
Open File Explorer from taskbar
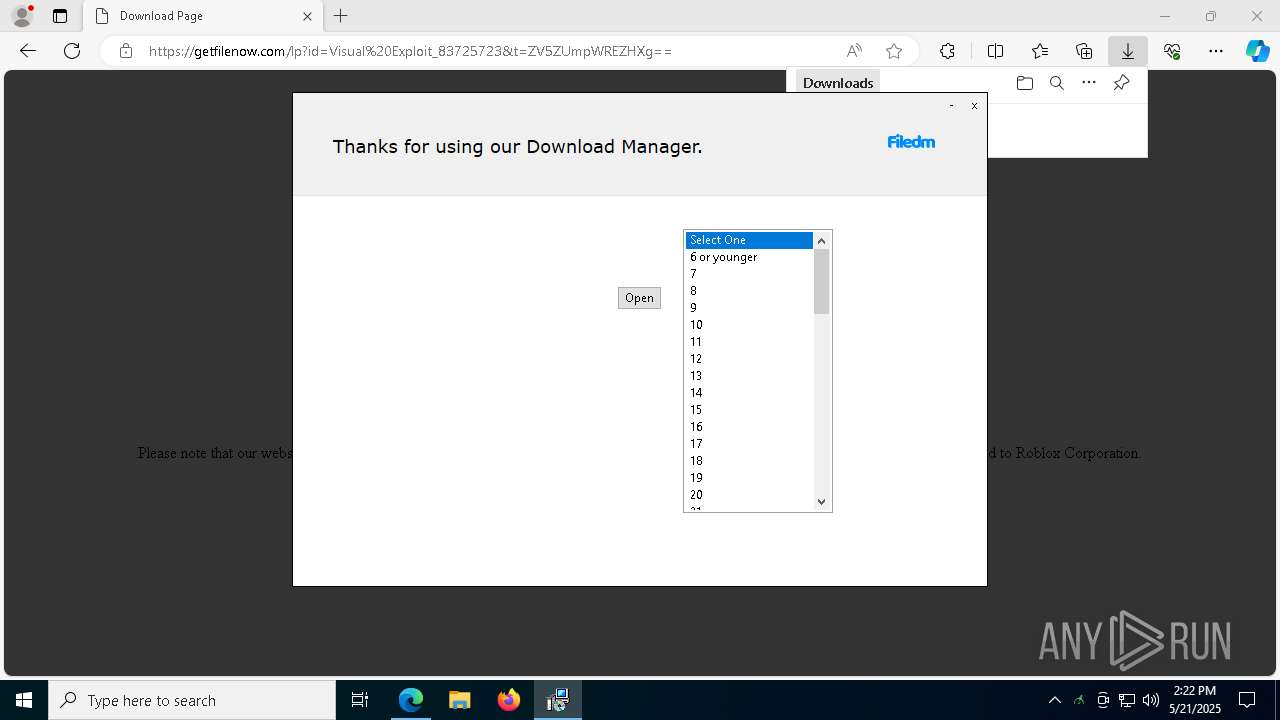pyautogui.click(x=460, y=700)
